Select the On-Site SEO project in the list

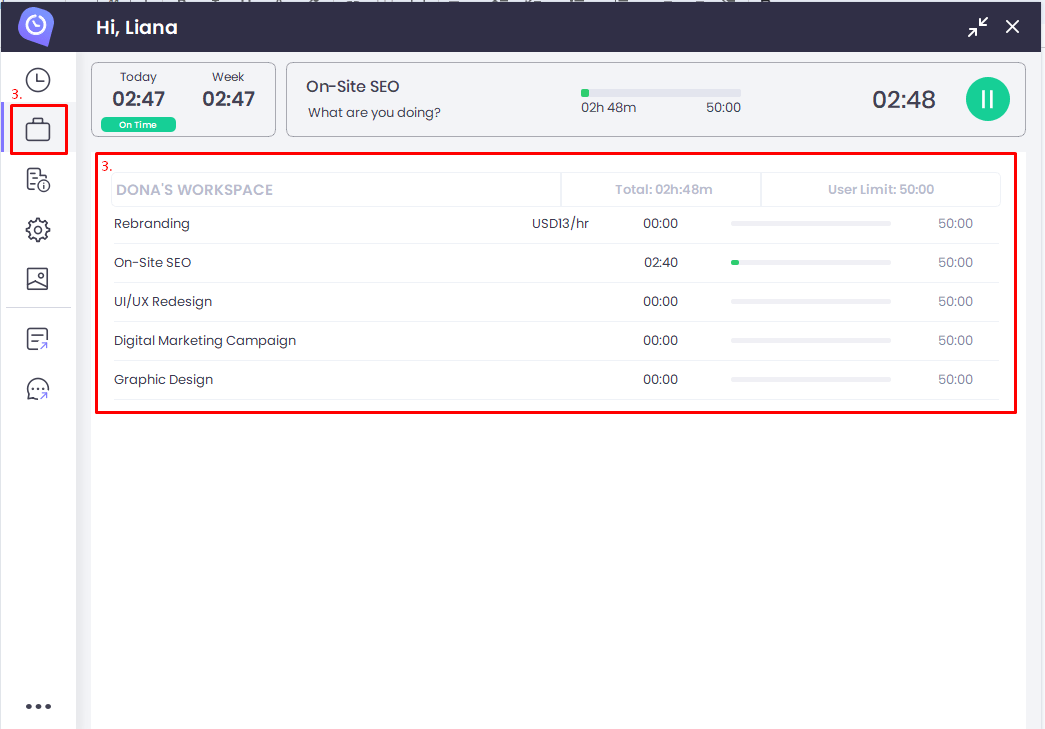556,263
